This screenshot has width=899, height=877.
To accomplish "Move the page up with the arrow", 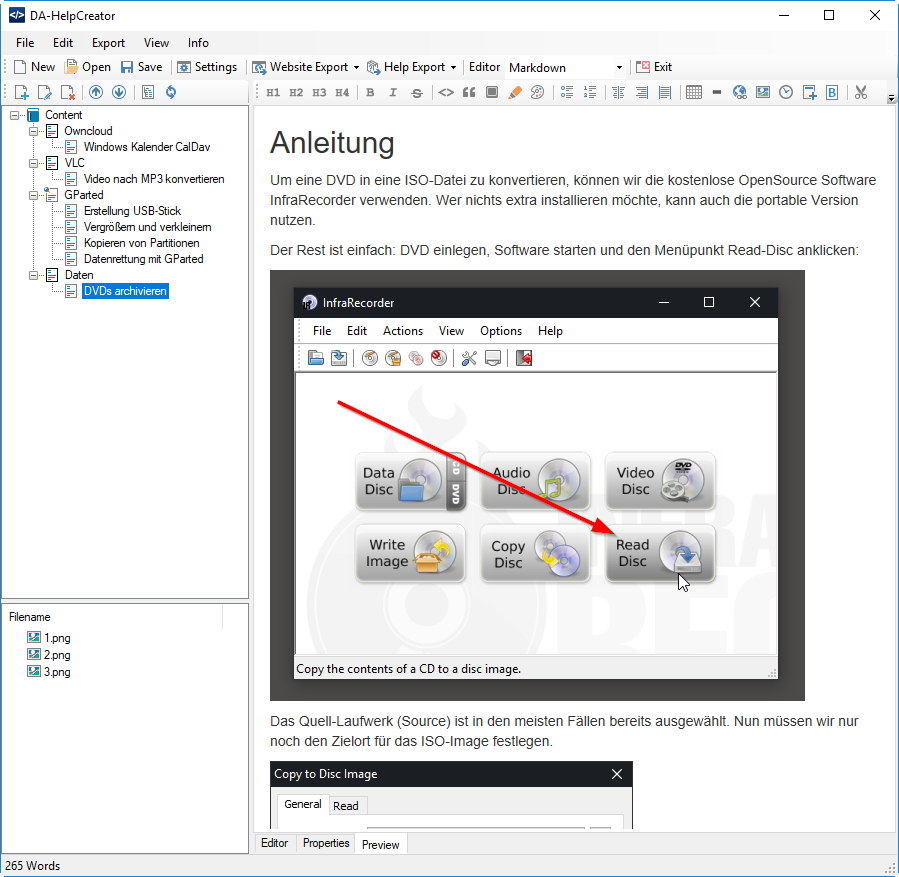I will [96, 92].
